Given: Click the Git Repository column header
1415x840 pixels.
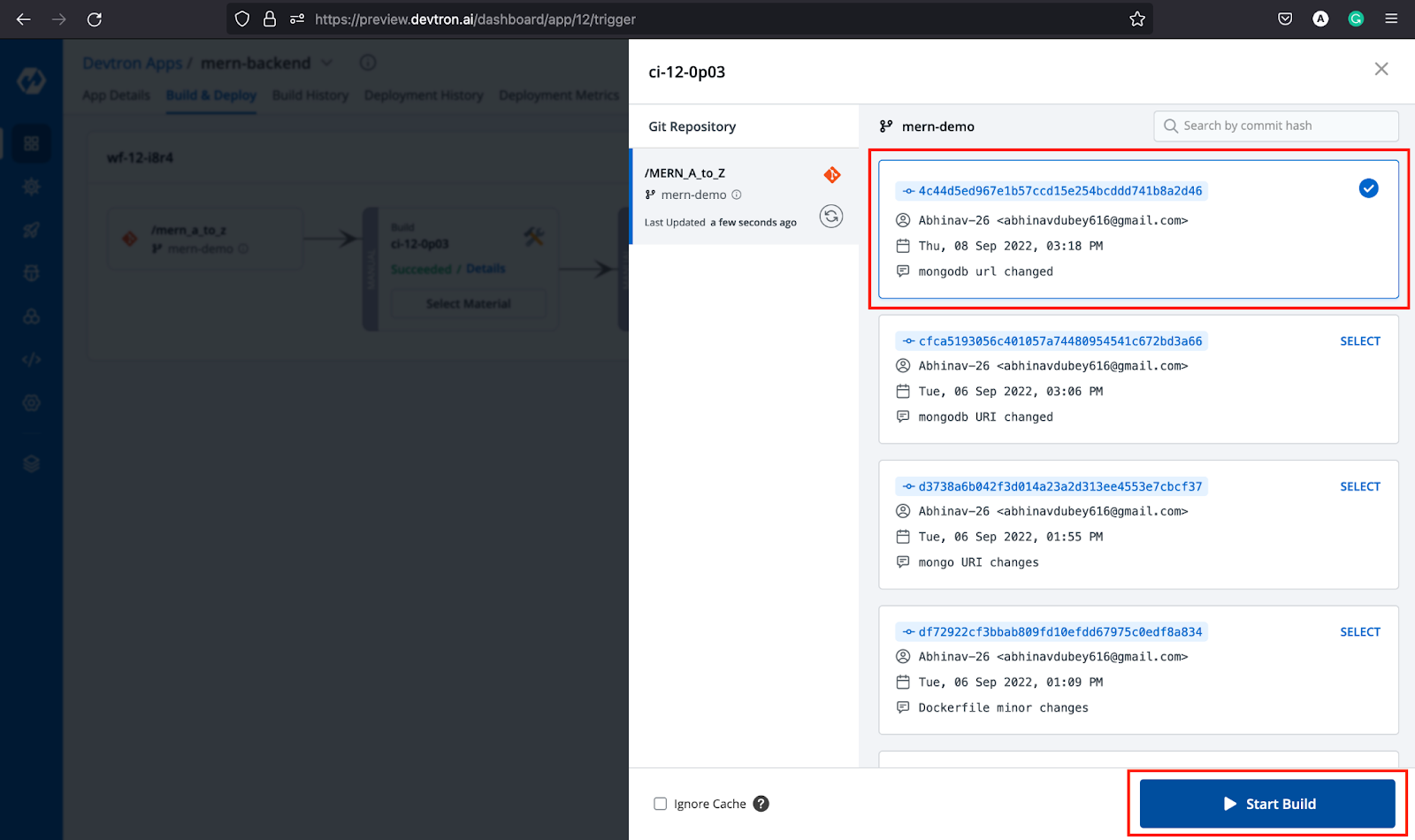Looking at the screenshot, I should pyautogui.click(x=692, y=126).
